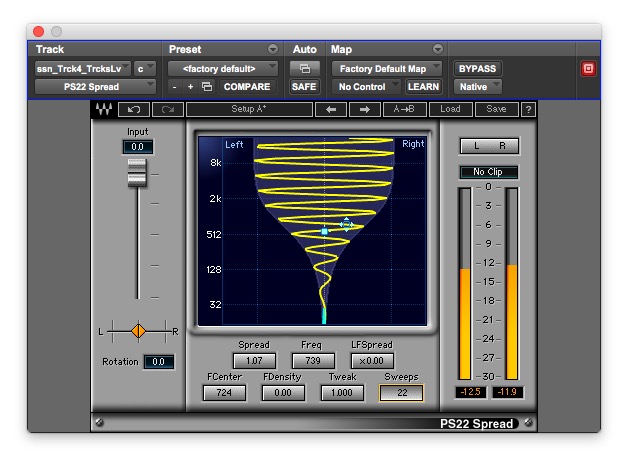This screenshot has height=464, width=628.
Task: Click the Tweak value 1.000
Action: click(342, 393)
